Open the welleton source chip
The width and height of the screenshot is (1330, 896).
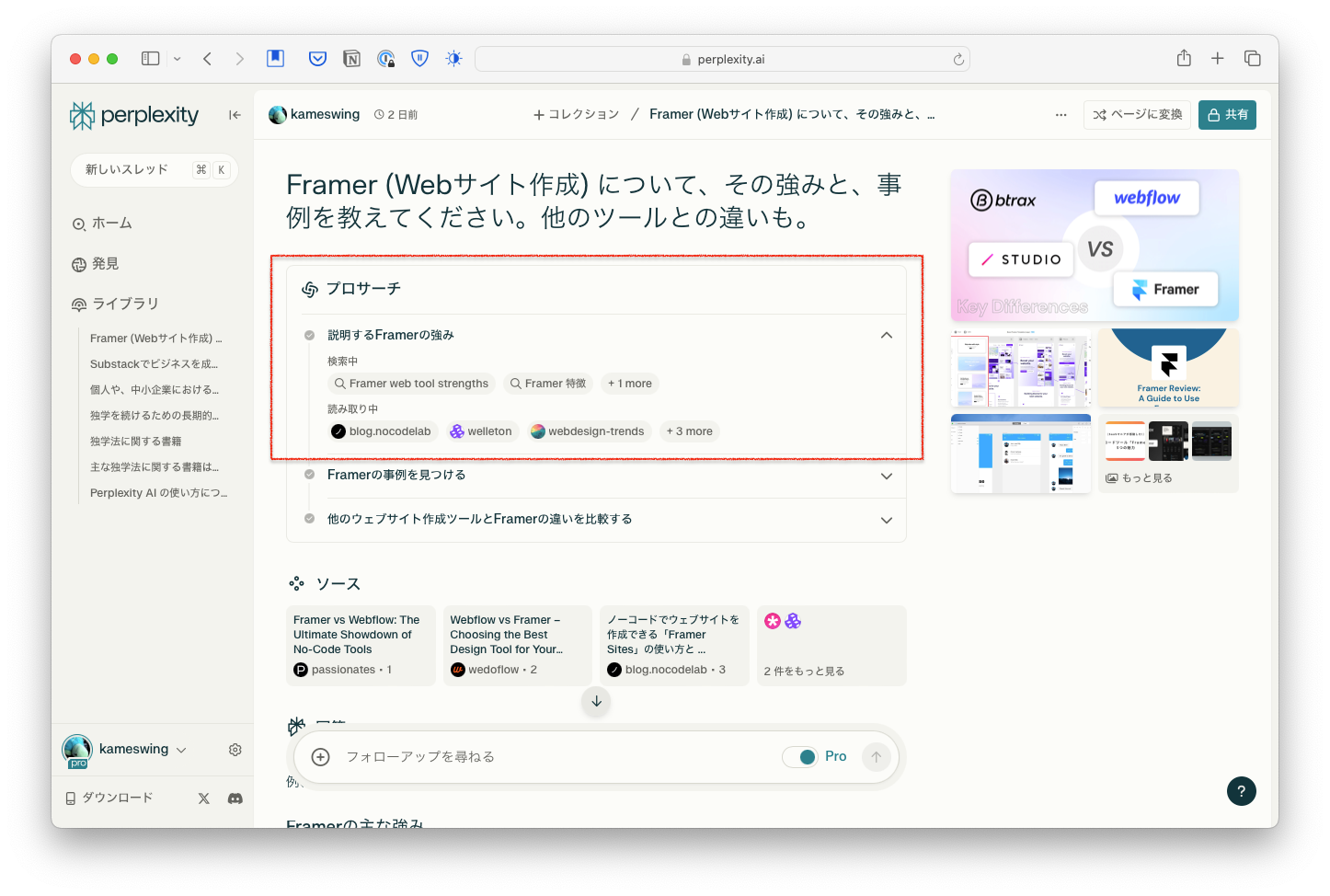481,431
